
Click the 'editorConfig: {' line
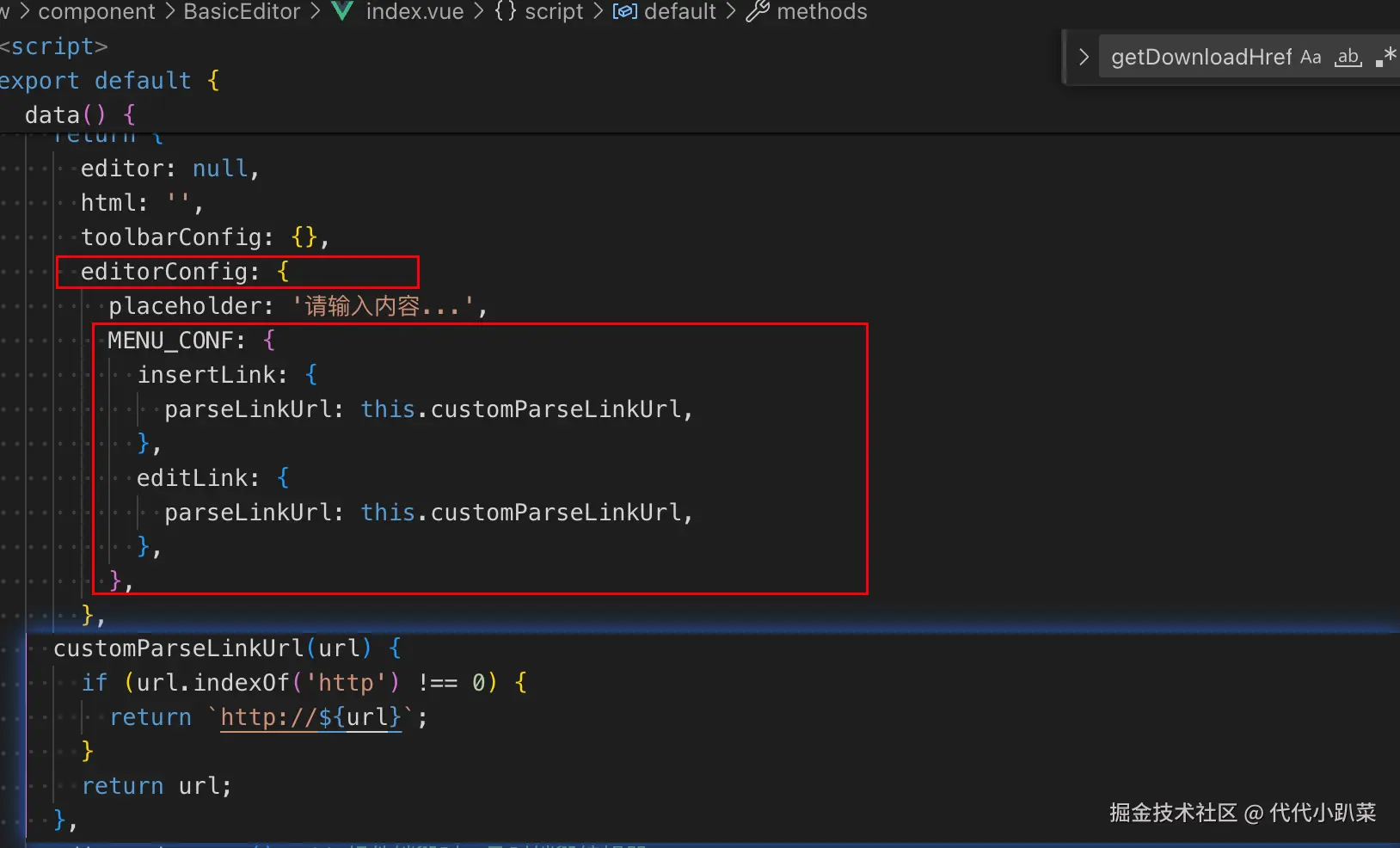185,272
